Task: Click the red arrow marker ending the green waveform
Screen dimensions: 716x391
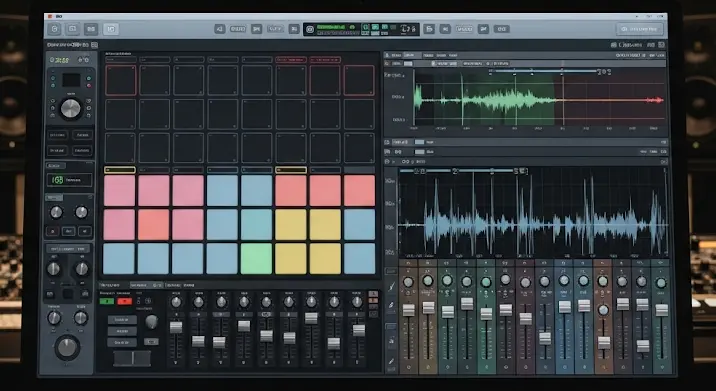Action: (658, 100)
